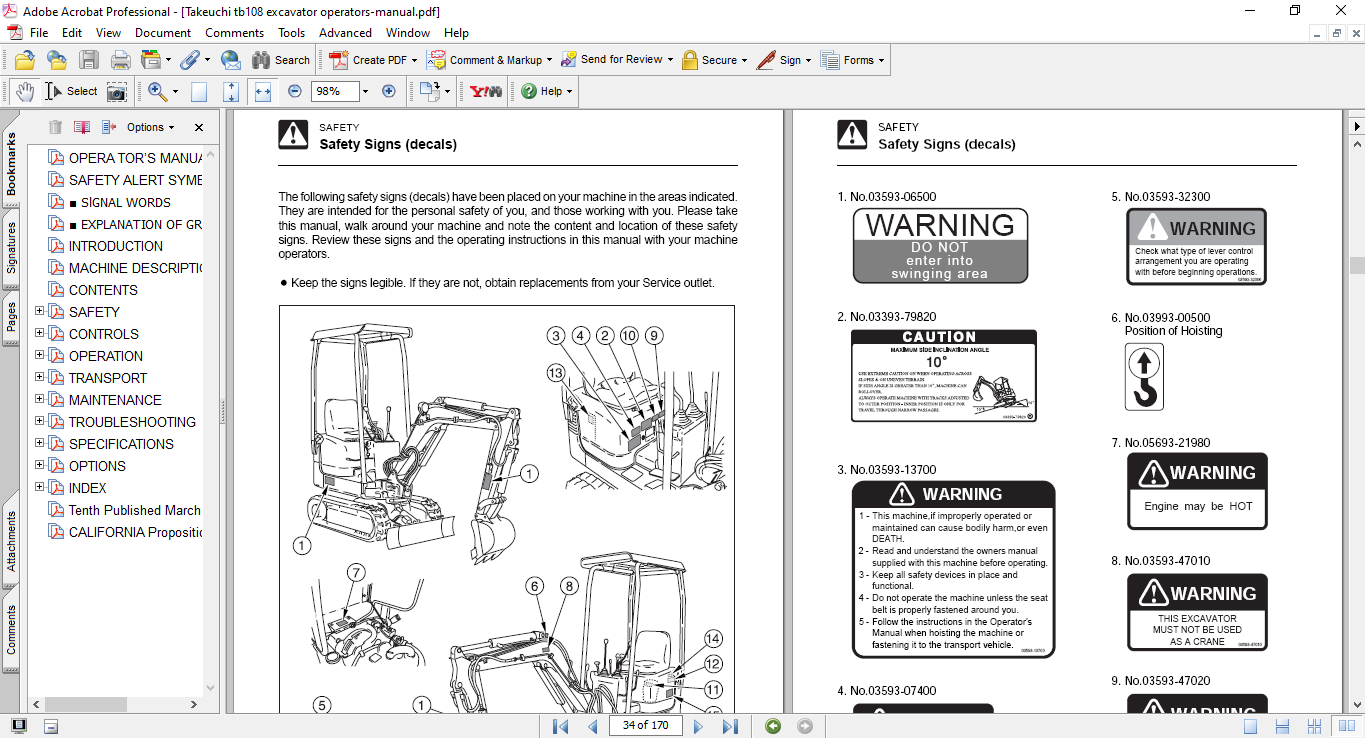Viewport: 1365px width, 738px height.
Task: Expand the SAFETY bookmark
Action: tap(40, 312)
